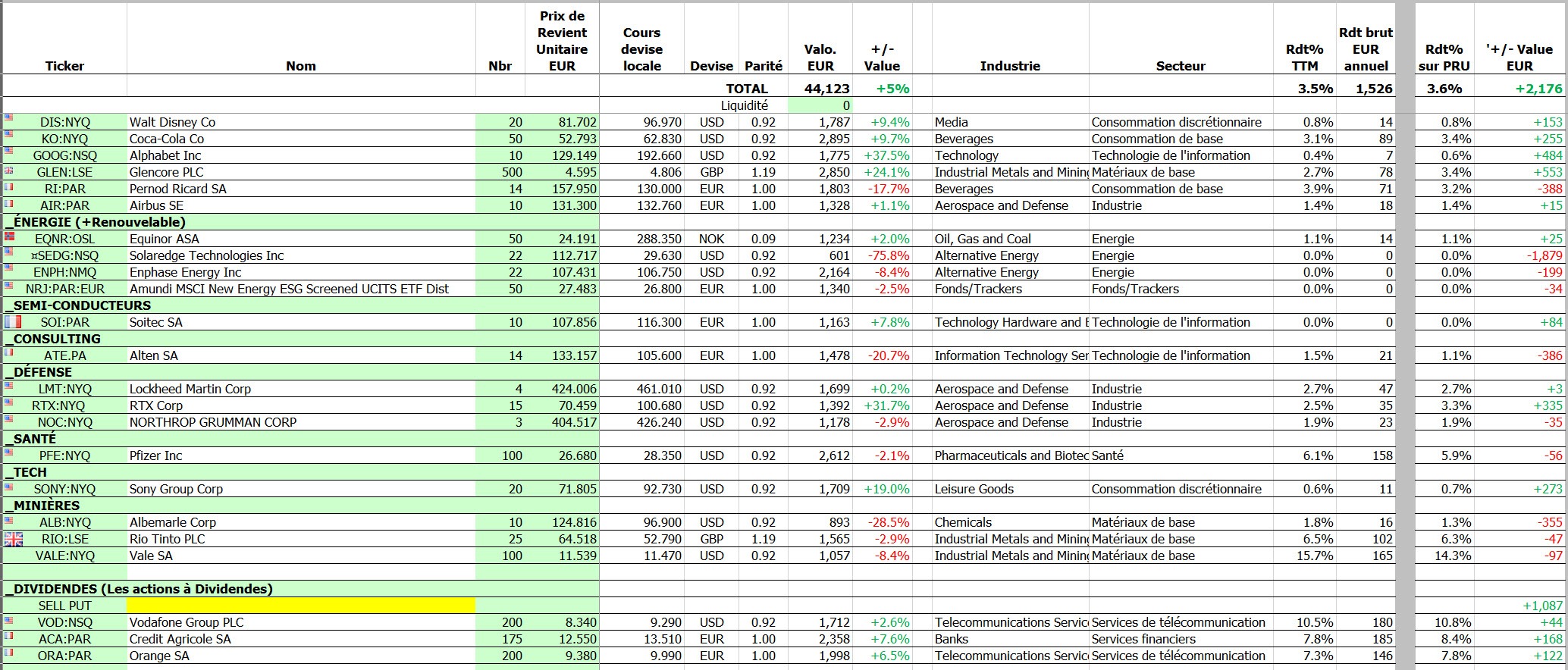Click the Albemarle Corp name cell

point(301,522)
